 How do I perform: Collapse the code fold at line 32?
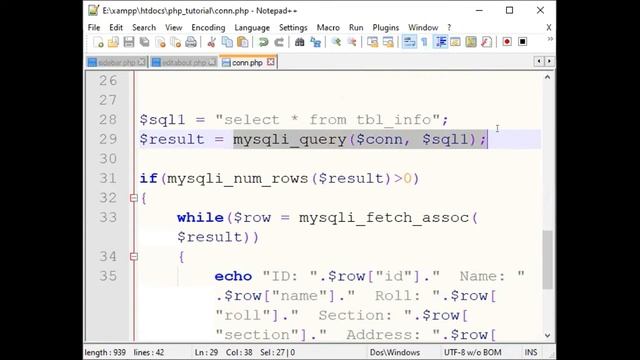click(x=133, y=198)
